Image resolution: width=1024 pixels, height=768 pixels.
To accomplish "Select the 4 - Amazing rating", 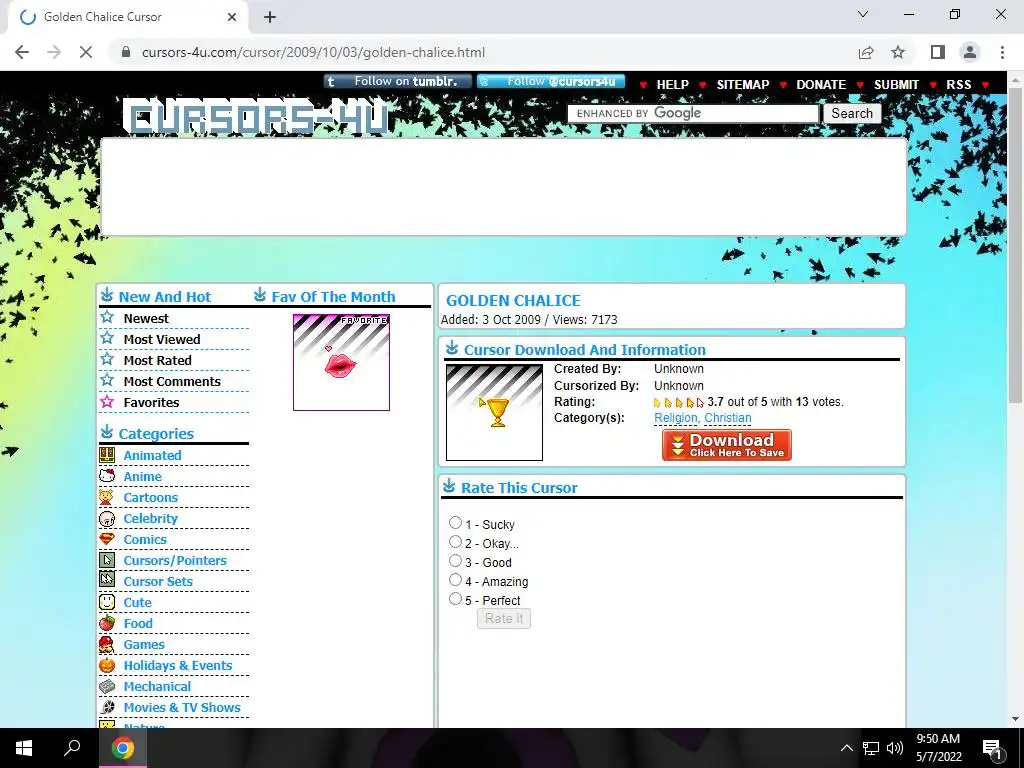I will (455, 579).
